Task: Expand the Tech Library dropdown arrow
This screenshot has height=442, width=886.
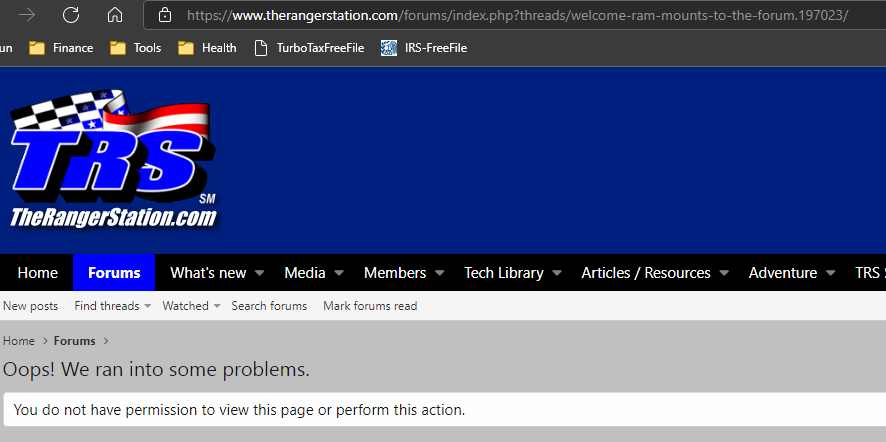Action: tap(557, 273)
